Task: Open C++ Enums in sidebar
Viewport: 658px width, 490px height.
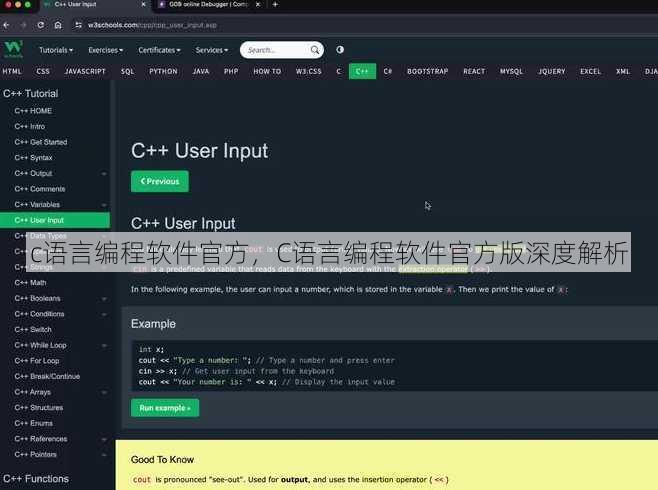Action: click(x=33, y=423)
